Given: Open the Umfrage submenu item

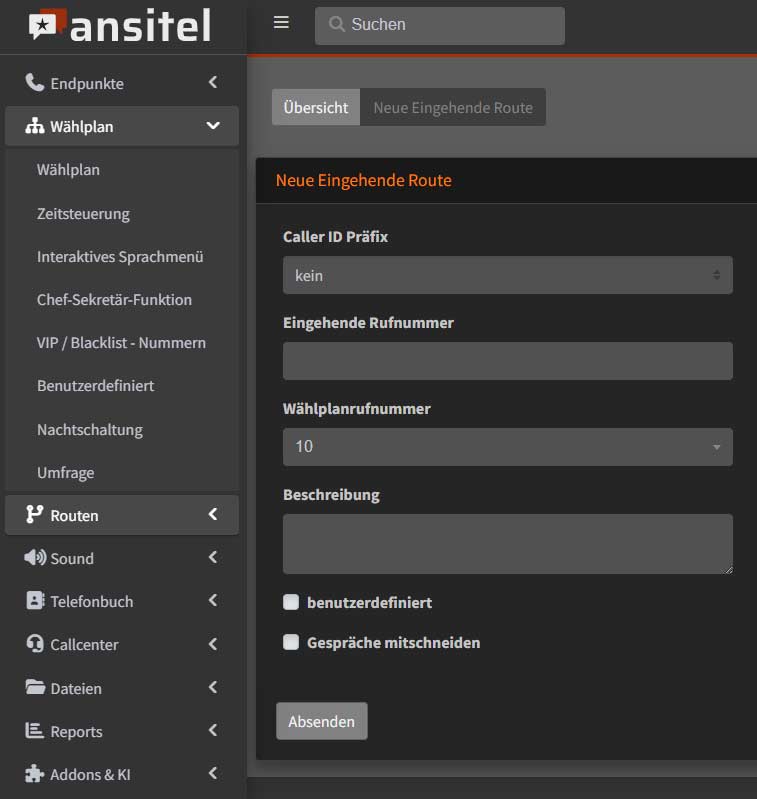Looking at the screenshot, I should (x=66, y=472).
